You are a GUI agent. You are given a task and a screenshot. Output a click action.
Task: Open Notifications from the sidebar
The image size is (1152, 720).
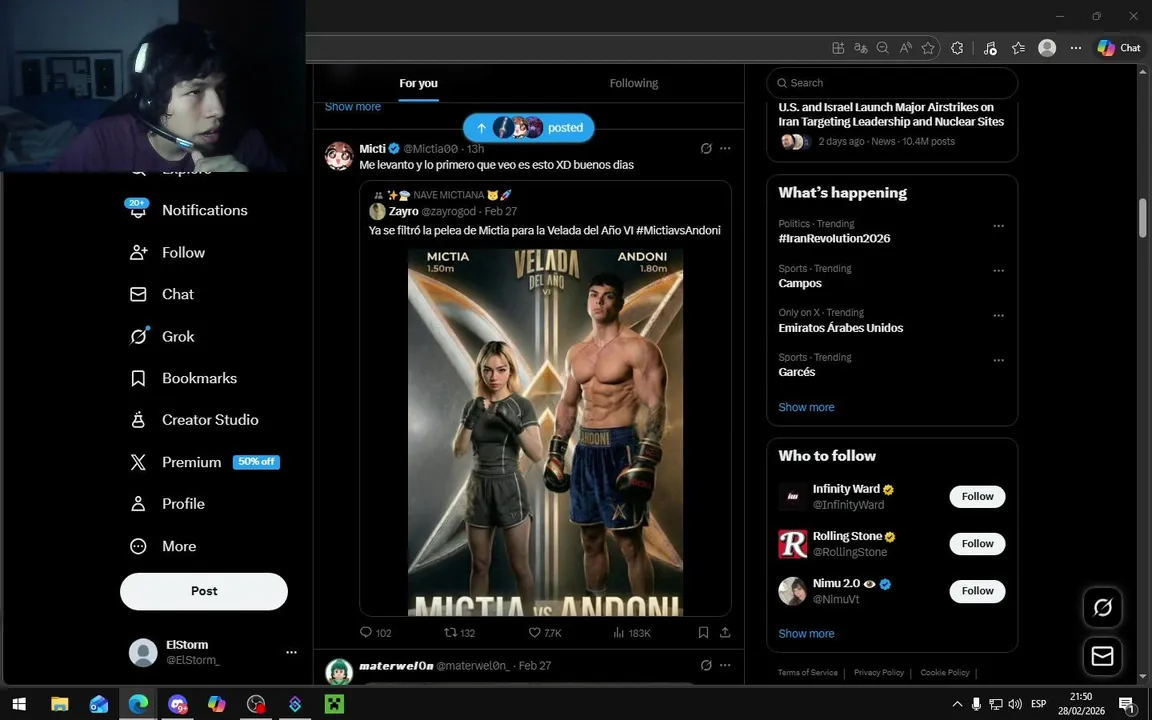(189, 210)
